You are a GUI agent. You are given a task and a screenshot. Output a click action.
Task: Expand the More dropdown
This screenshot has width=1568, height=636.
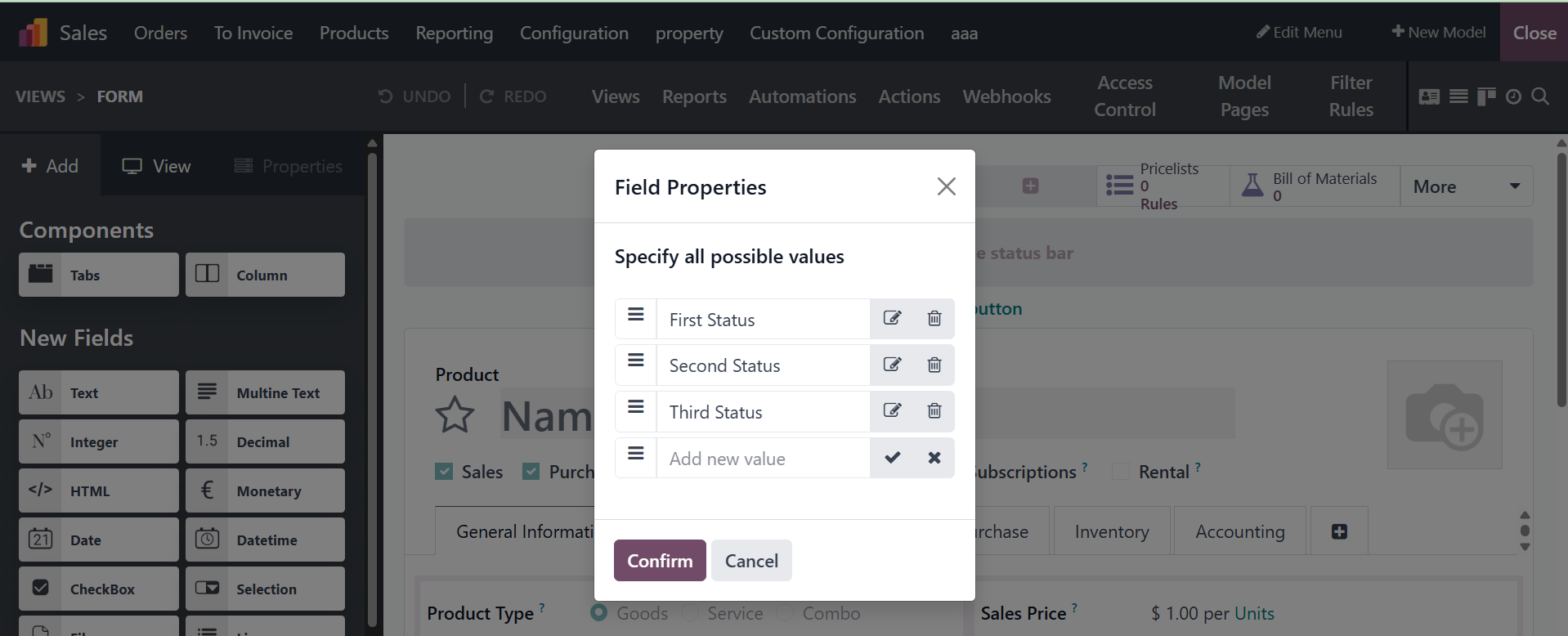coord(1466,186)
